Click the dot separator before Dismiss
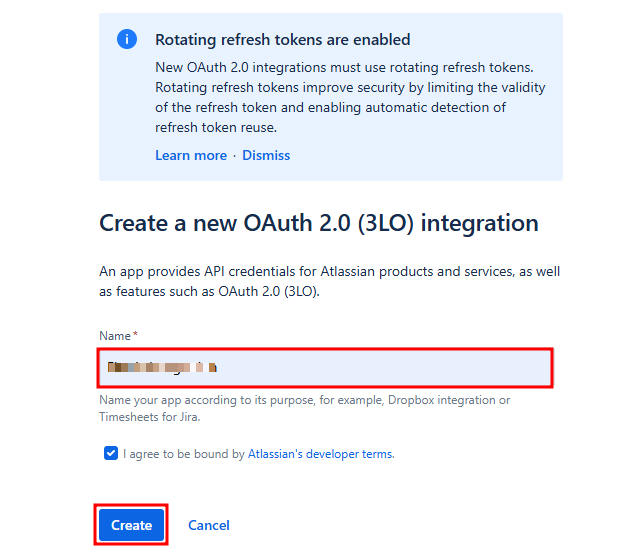618x558 pixels. [x=235, y=155]
